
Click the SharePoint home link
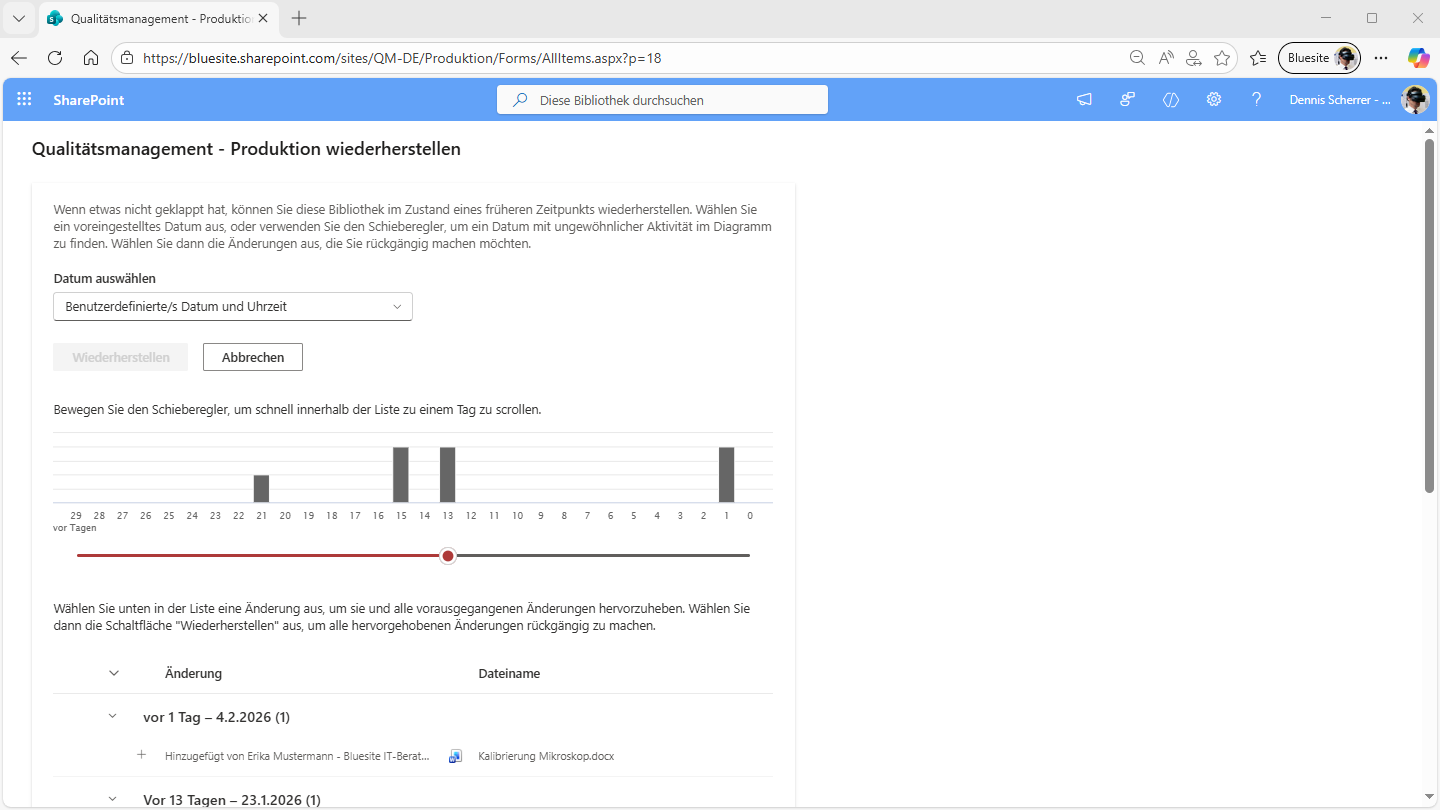click(x=89, y=100)
